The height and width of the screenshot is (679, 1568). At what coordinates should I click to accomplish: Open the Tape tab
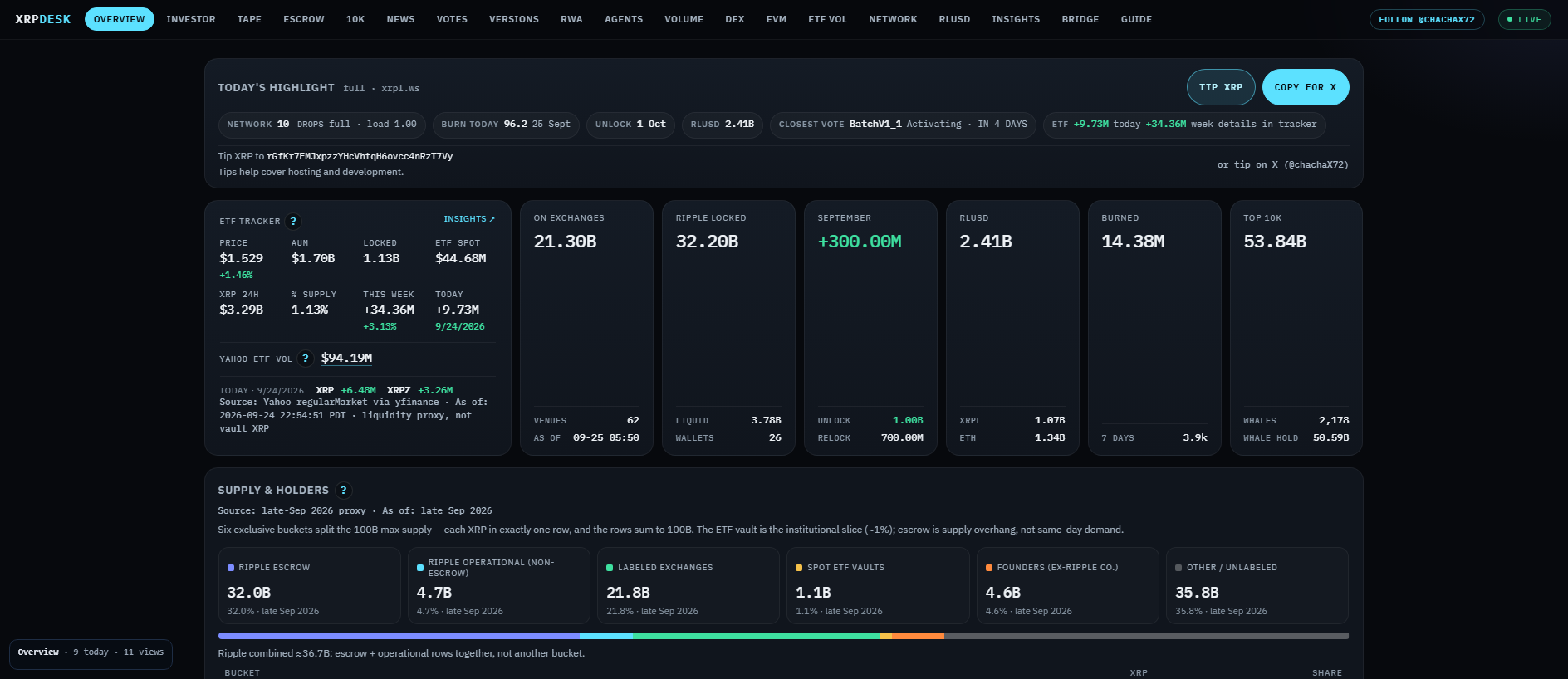[249, 19]
